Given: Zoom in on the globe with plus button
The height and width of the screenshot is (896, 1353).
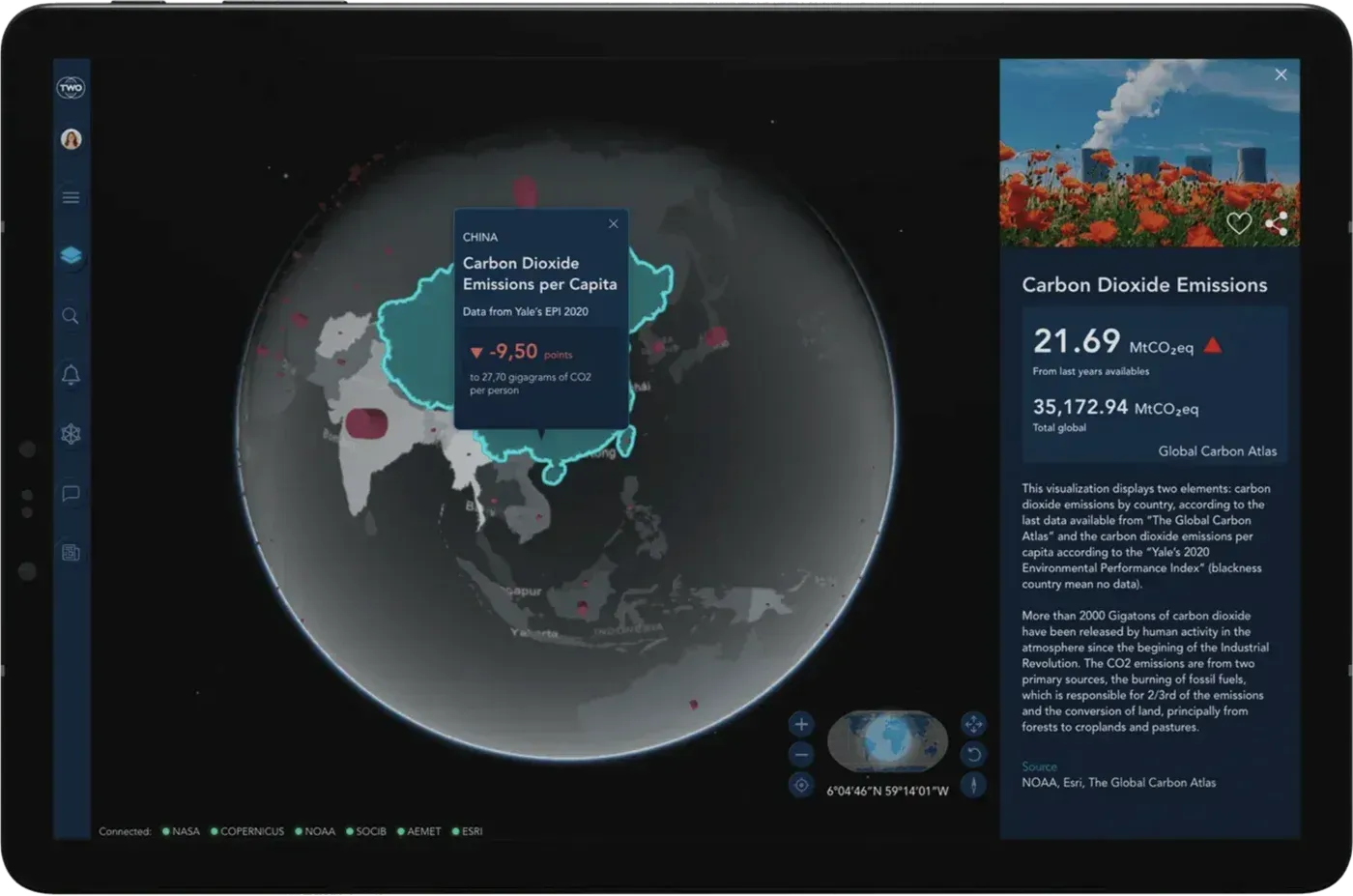Looking at the screenshot, I should pos(801,724).
